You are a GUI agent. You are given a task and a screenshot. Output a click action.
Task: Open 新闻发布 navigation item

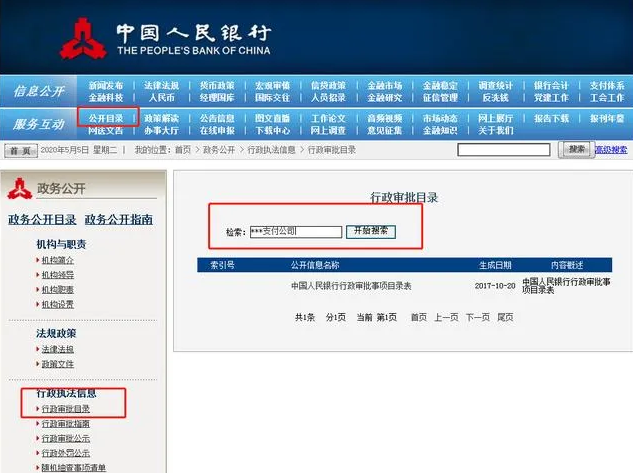[x=105, y=86]
